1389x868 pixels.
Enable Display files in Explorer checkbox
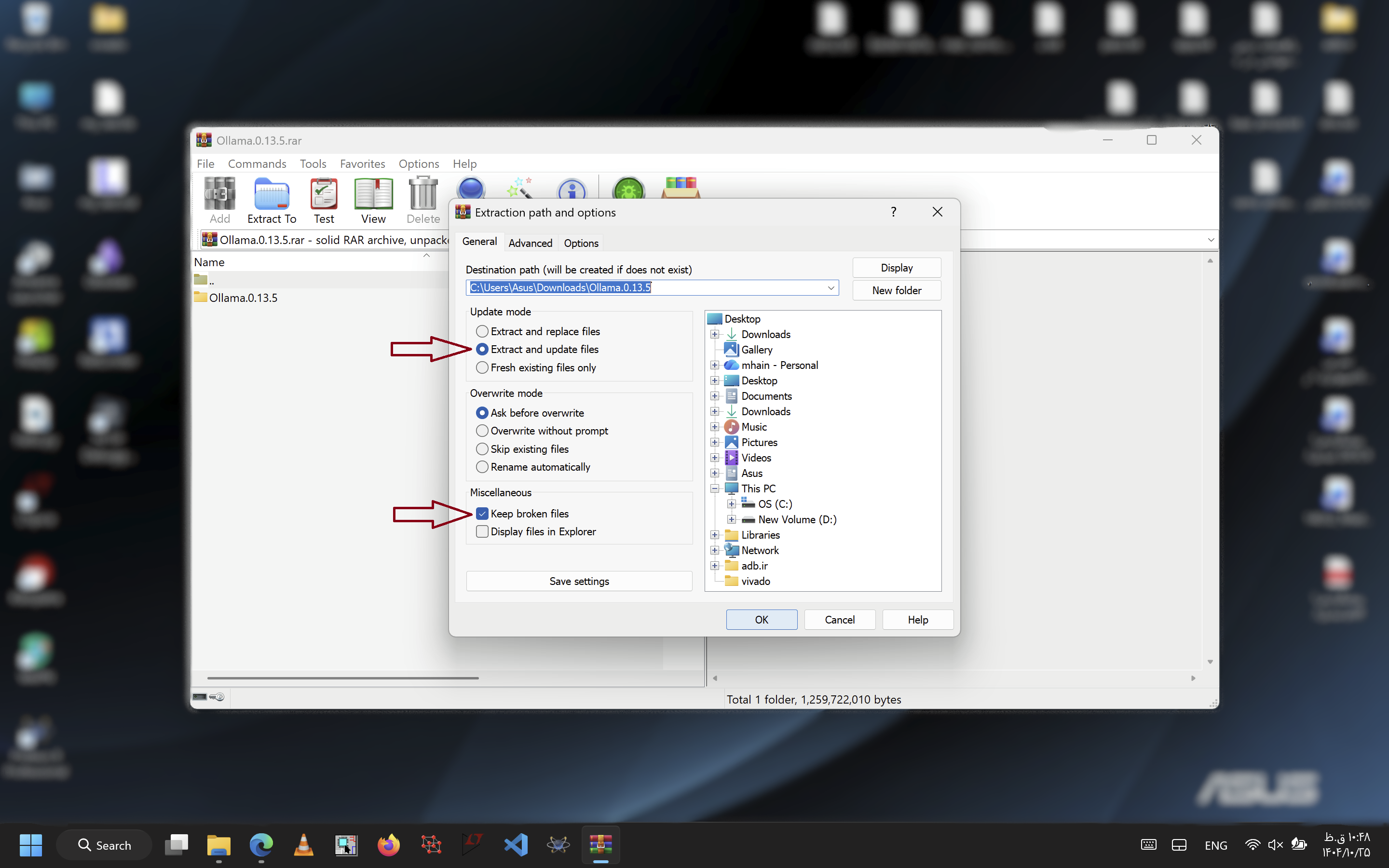click(482, 531)
